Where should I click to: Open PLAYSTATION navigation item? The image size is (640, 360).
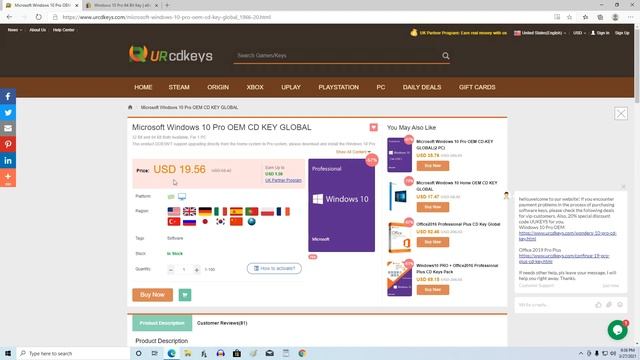[x=338, y=87]
